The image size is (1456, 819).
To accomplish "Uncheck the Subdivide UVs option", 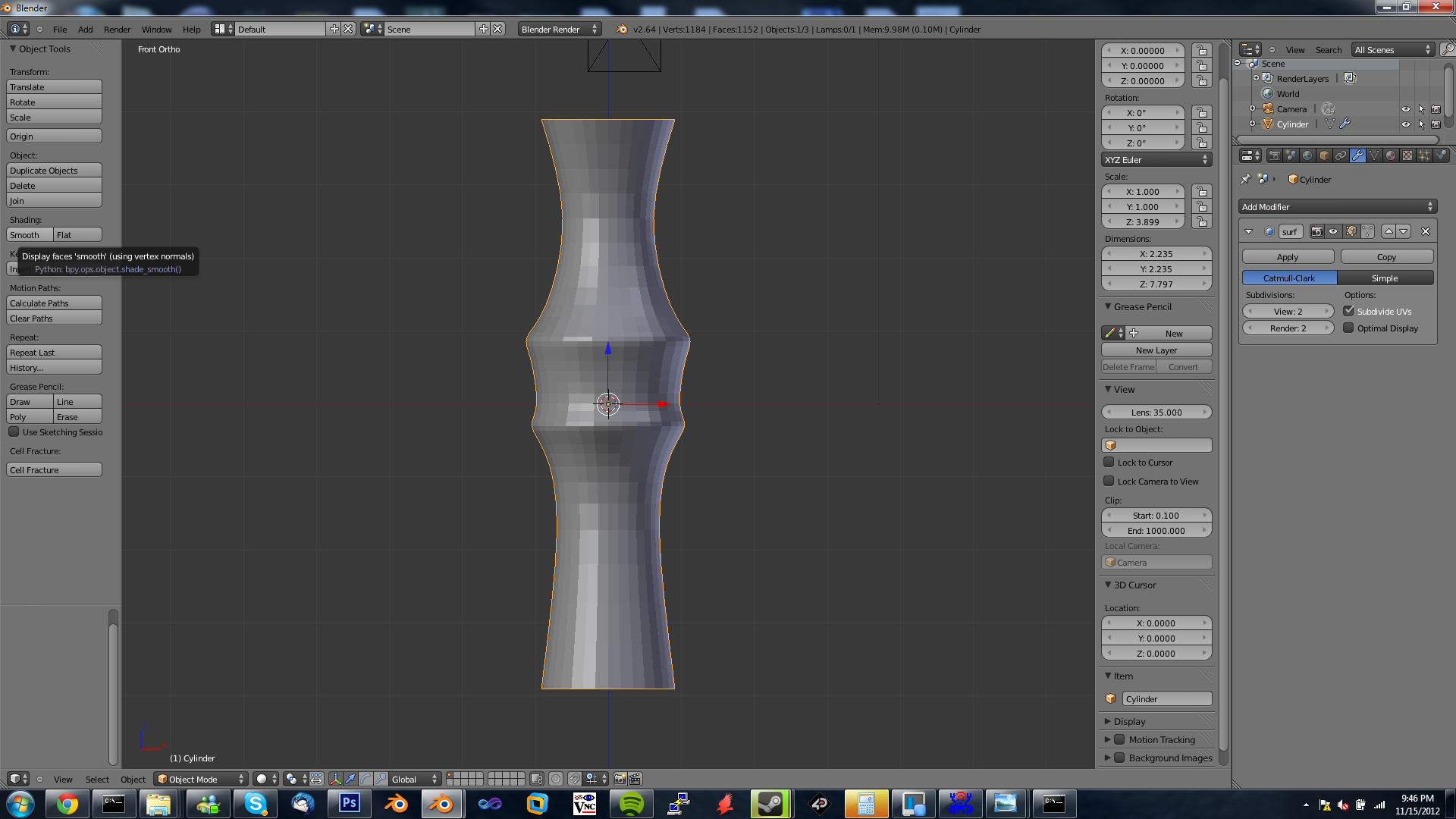I will pyautogui.click(x=1348, y=311).
